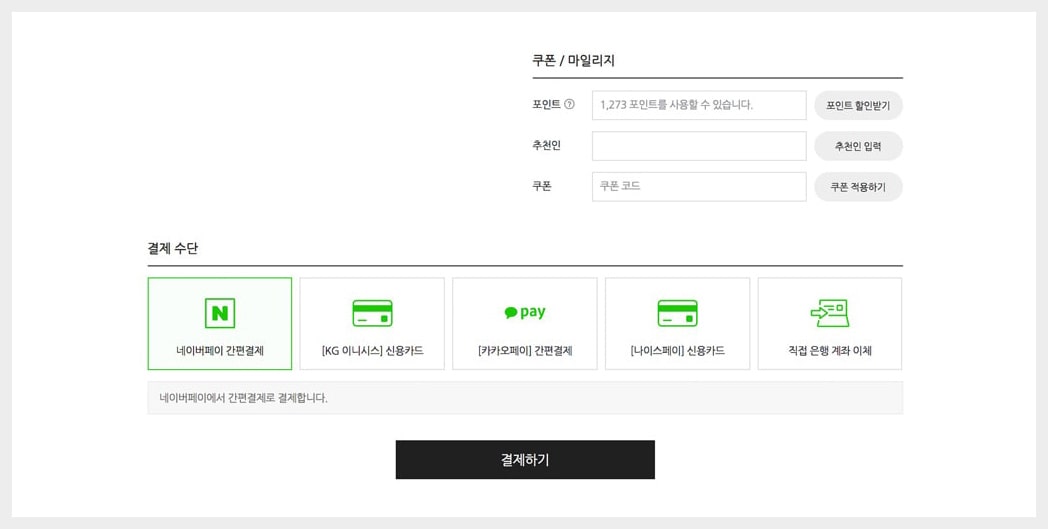
Task: Focus the 쿠폰 코드 input field
Action: click(x=698, y=187)
